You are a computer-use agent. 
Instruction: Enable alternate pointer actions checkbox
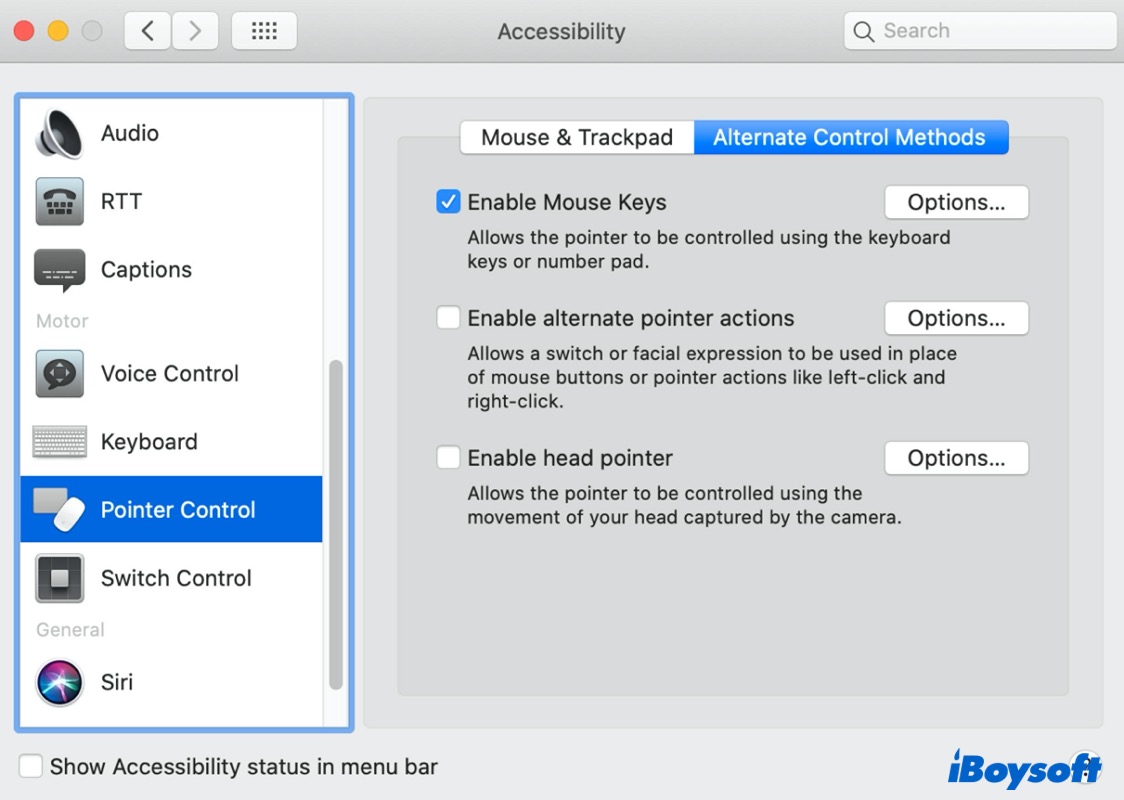coord(448,318)
